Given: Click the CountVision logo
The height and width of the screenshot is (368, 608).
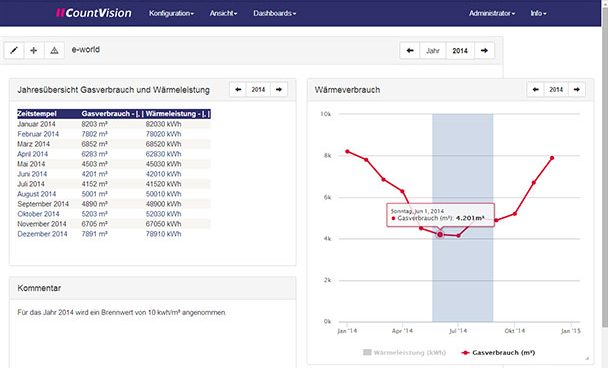Looking at the screenshot, I should pos(93,13).
